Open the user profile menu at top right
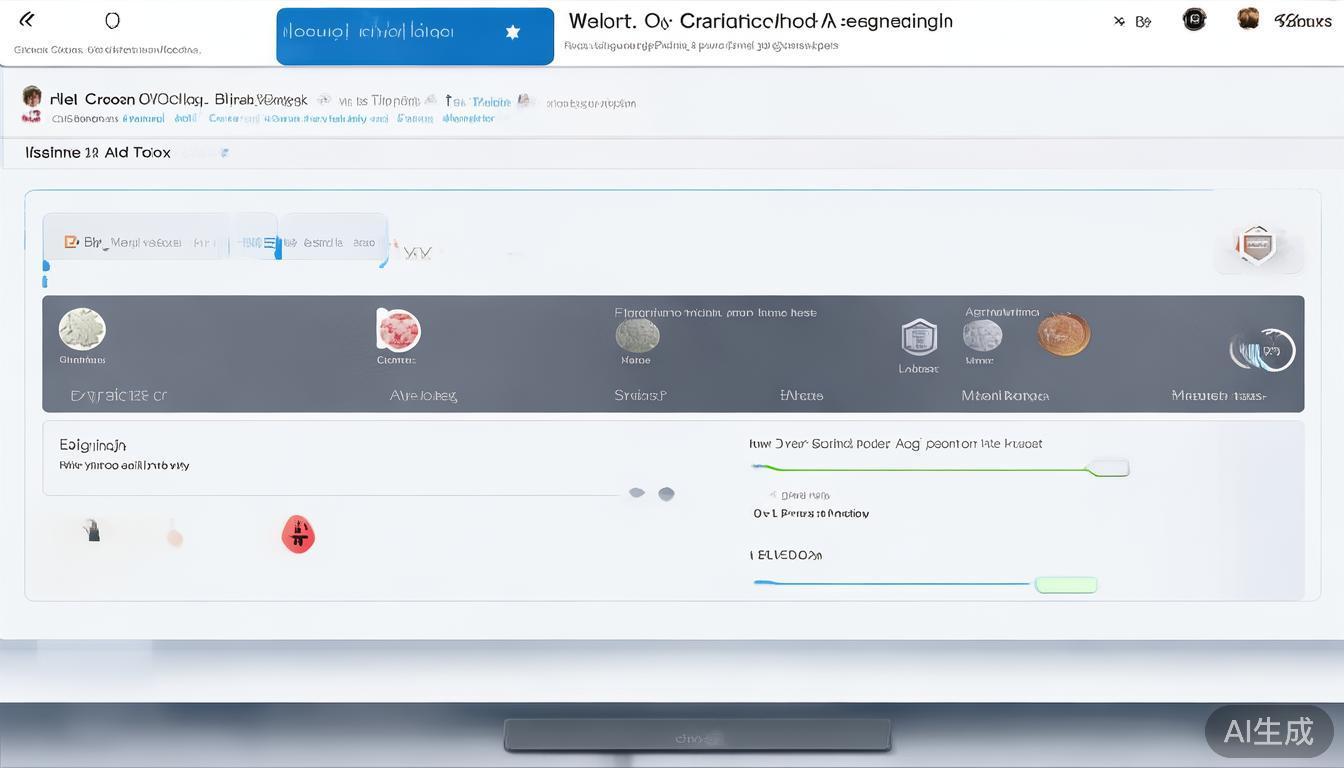1344x768 pixels. (x=1248, y=19)
